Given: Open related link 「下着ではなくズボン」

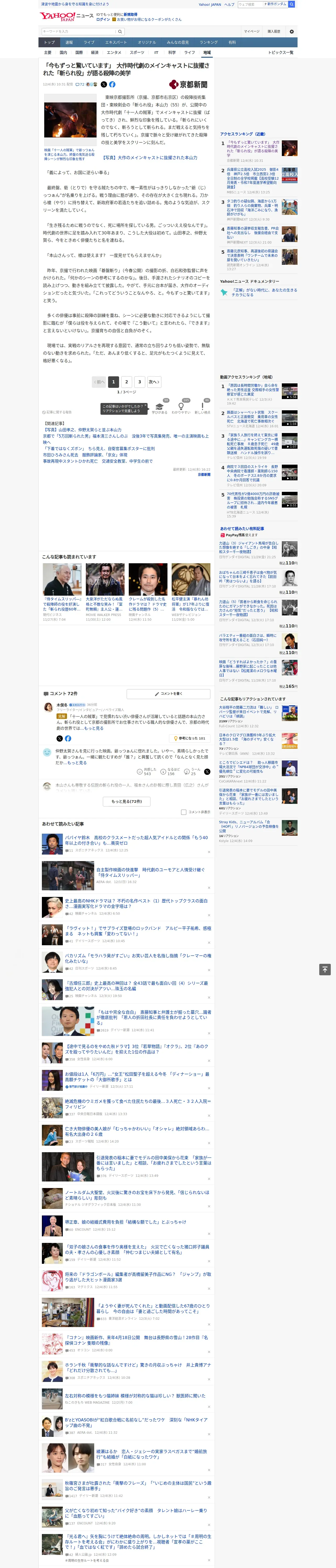Looking at the screenshot, I should click(99, 449).
